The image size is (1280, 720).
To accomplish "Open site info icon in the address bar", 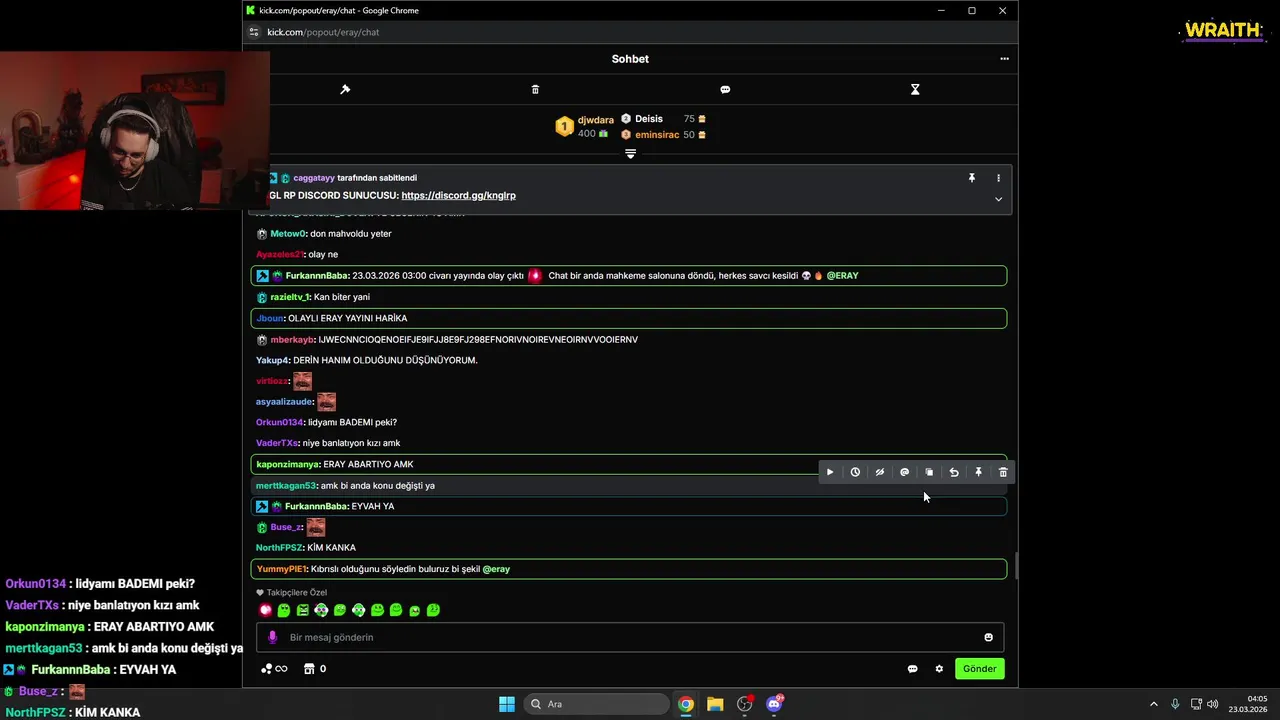I will pyautogui.click(x=254, y=32).
